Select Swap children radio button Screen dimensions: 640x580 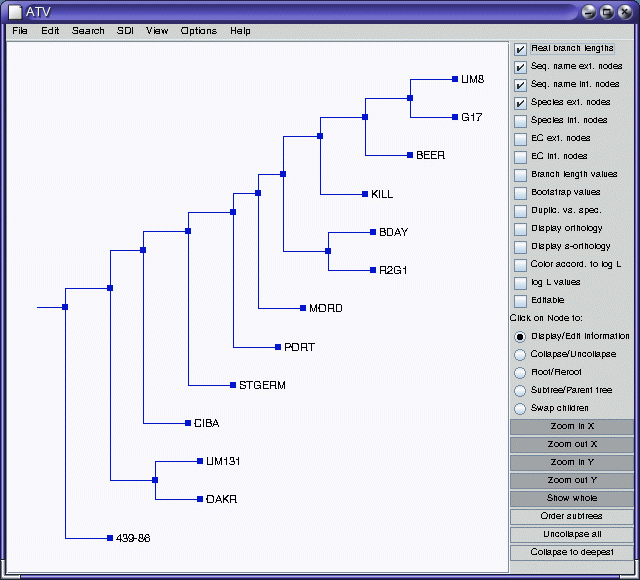(520, 408)
